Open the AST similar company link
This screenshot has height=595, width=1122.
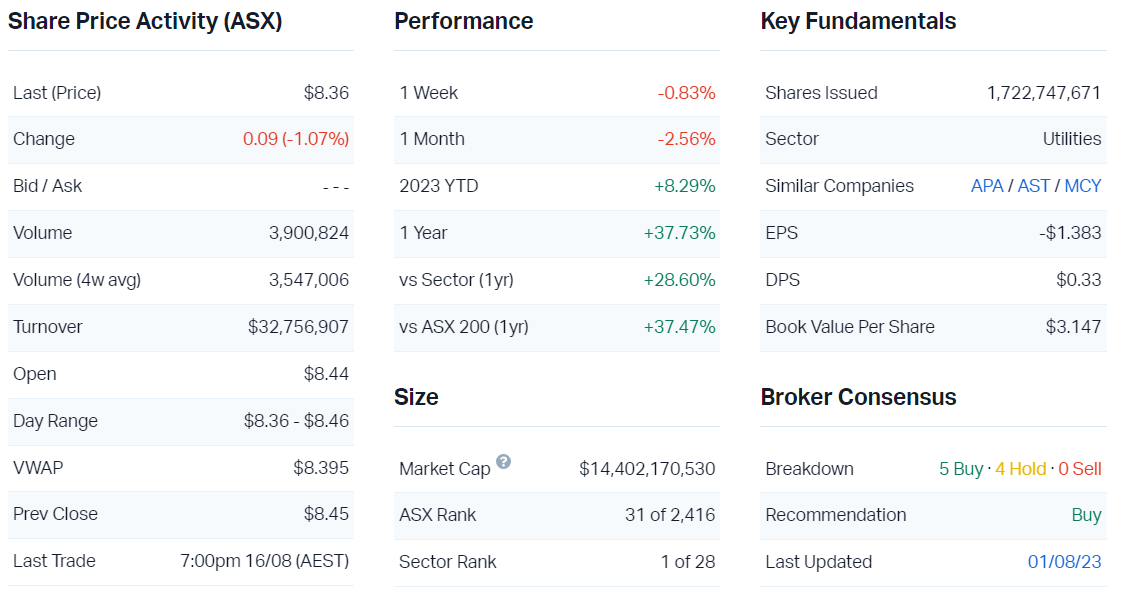1034,186
